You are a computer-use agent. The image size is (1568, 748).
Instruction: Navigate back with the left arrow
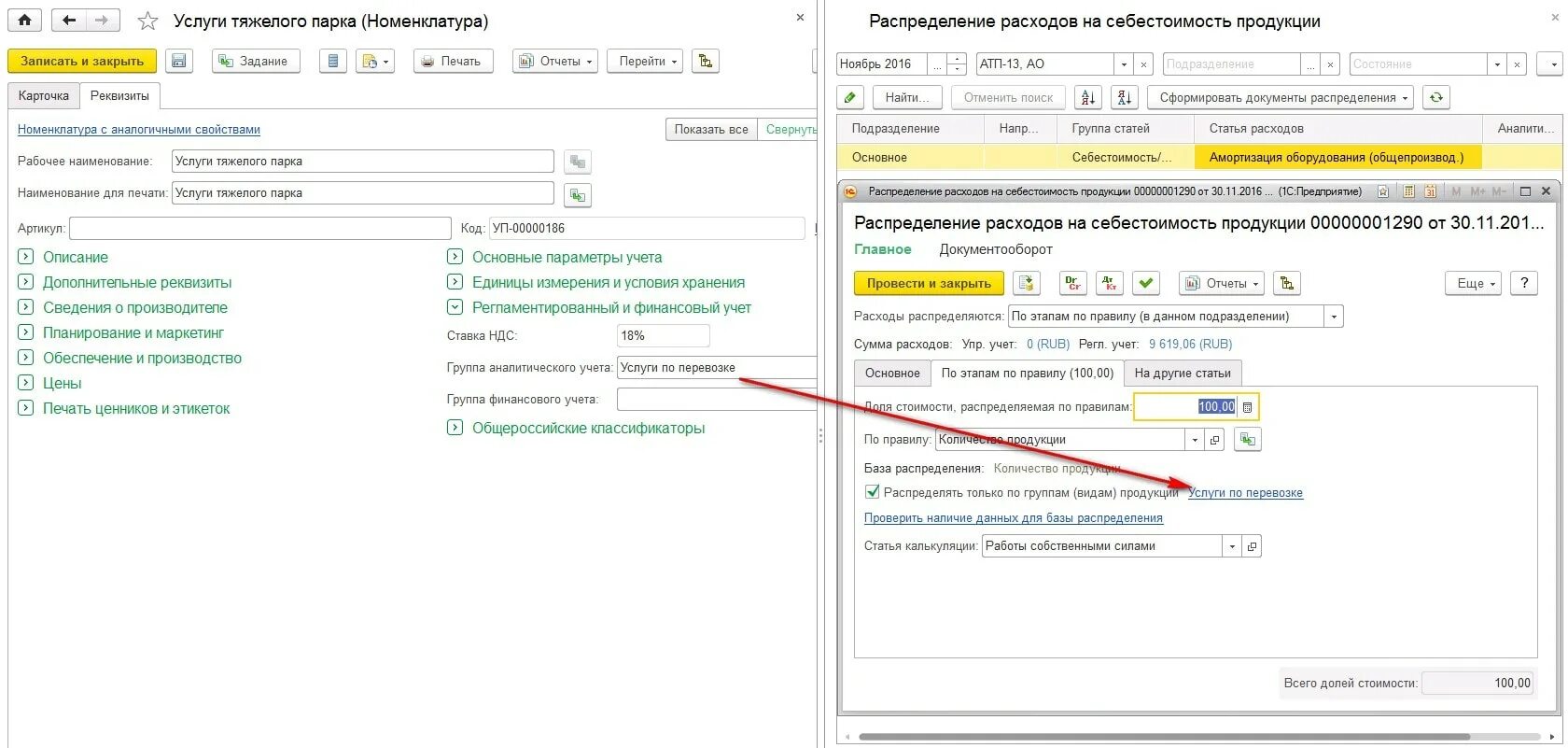[69, 20]
